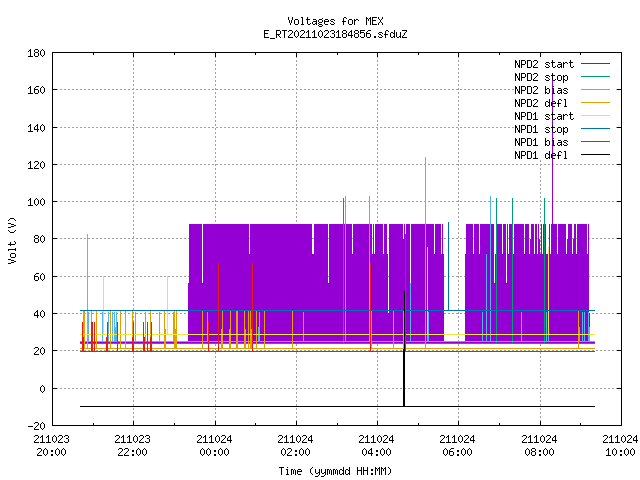This screenshot has width=640, height=480.
Task: Click the NPD2 defl orange legend line
Action: (x=595, y=103)
